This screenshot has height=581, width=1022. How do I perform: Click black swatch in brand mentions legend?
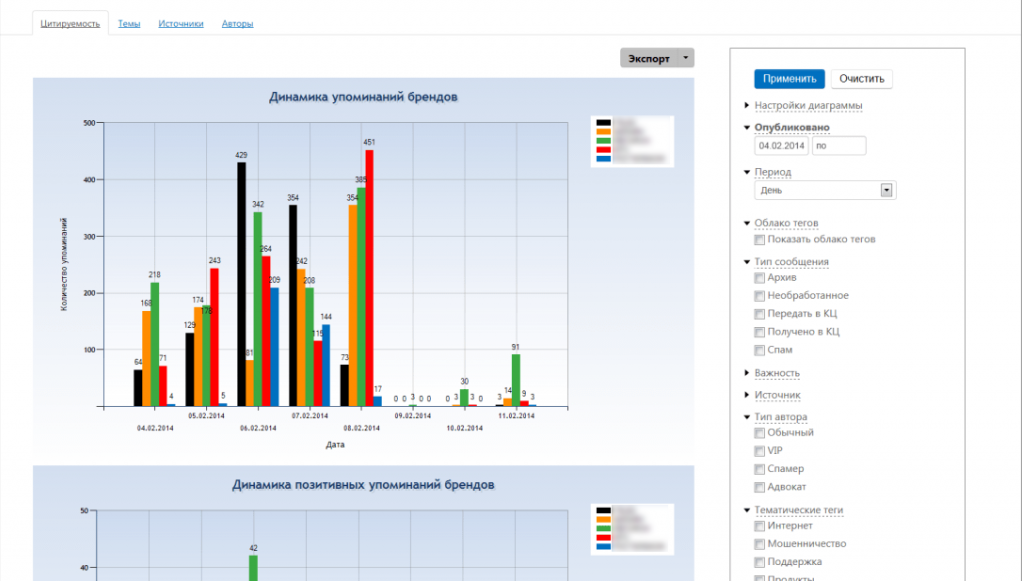click(604, 123)
